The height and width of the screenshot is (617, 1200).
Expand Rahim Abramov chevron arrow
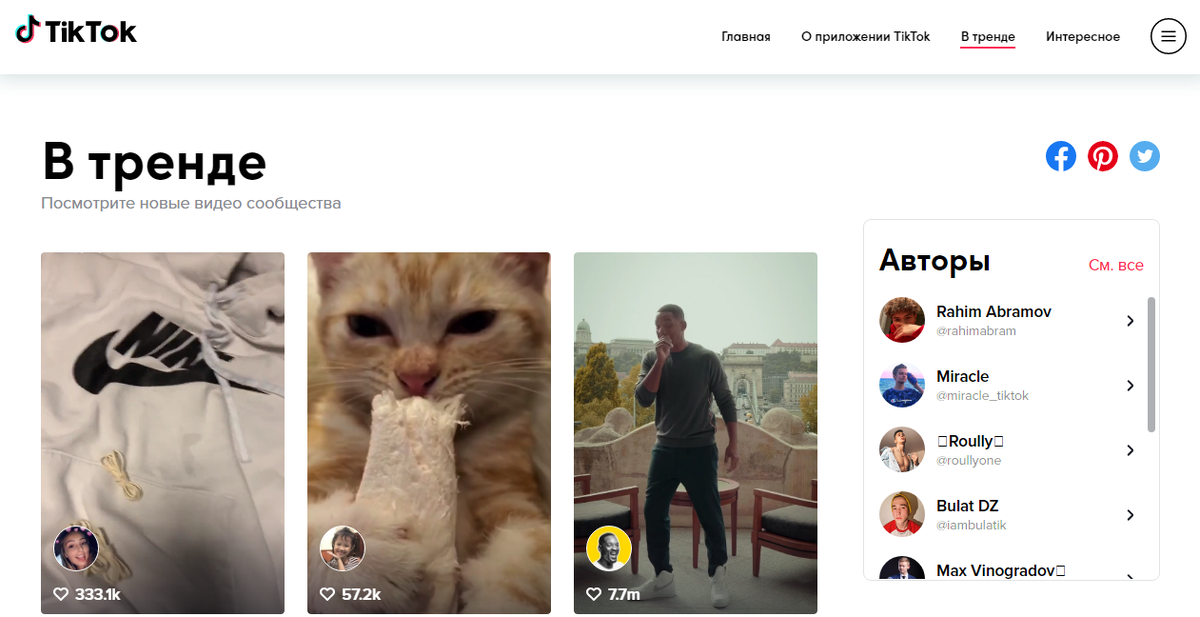point(1130,321)
